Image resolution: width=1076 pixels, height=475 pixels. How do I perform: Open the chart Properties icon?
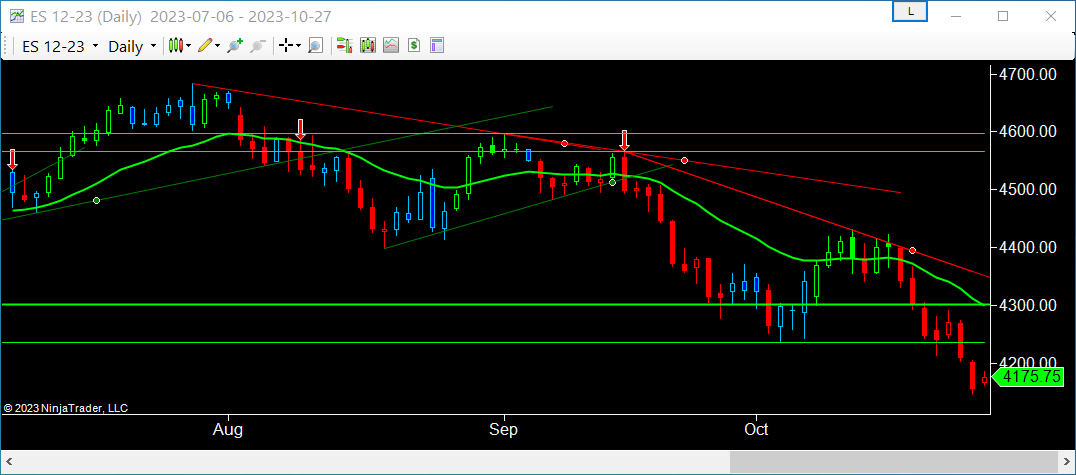pos(437,46)
